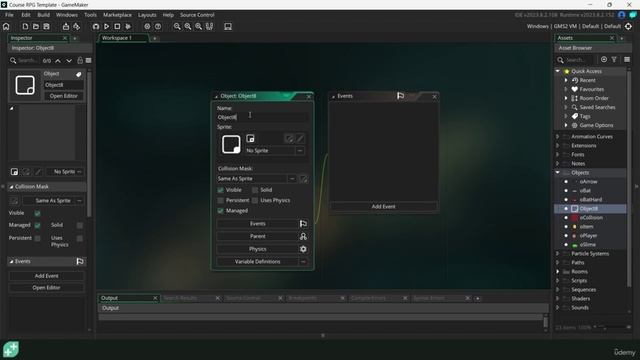The height and width of the screenshot is (360, 640).
Task: Toggle the Visible checkbox in the Object editor
Action: click(220, 190)
